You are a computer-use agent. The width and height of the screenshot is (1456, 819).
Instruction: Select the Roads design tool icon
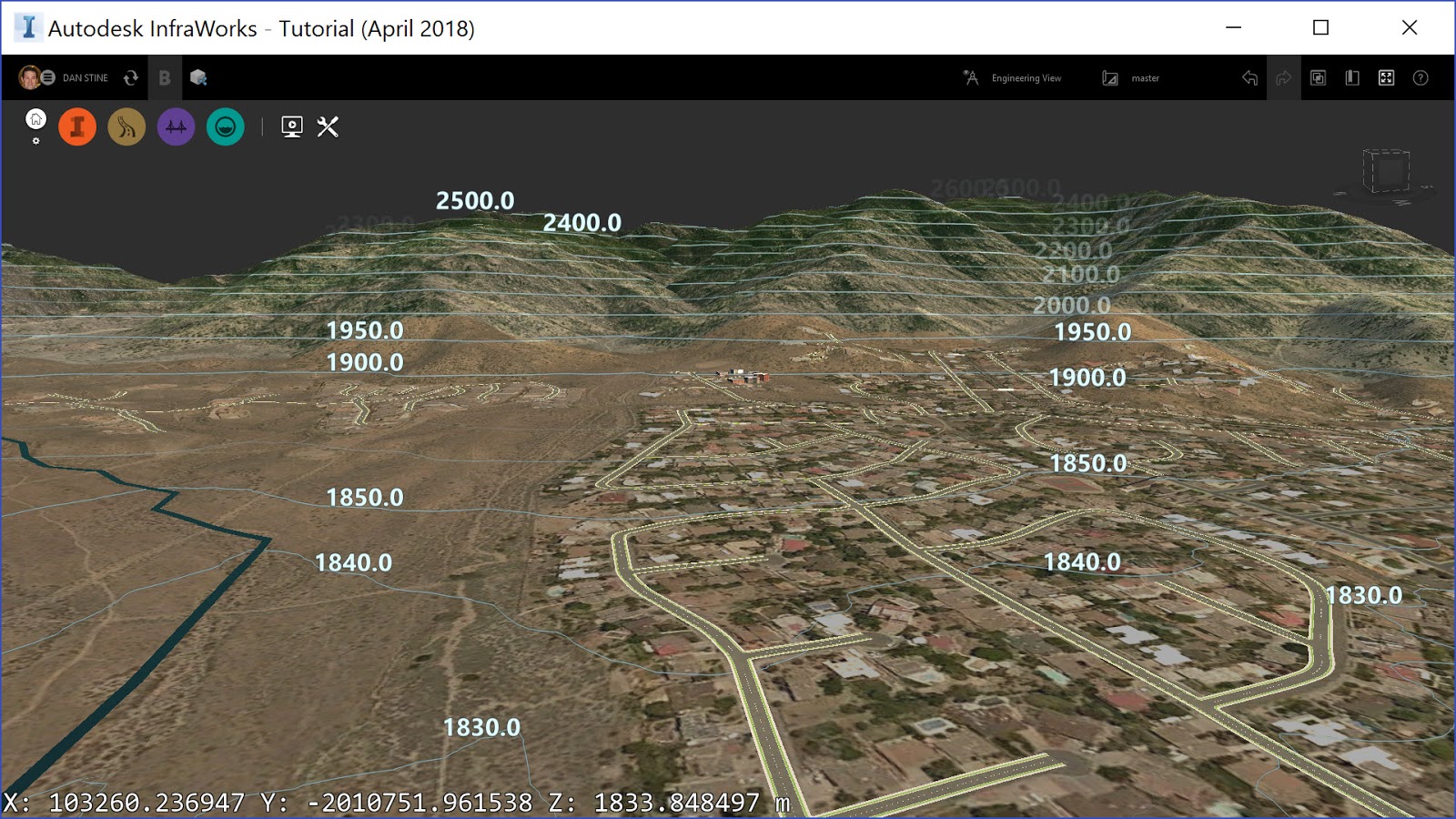pos(126,126)
